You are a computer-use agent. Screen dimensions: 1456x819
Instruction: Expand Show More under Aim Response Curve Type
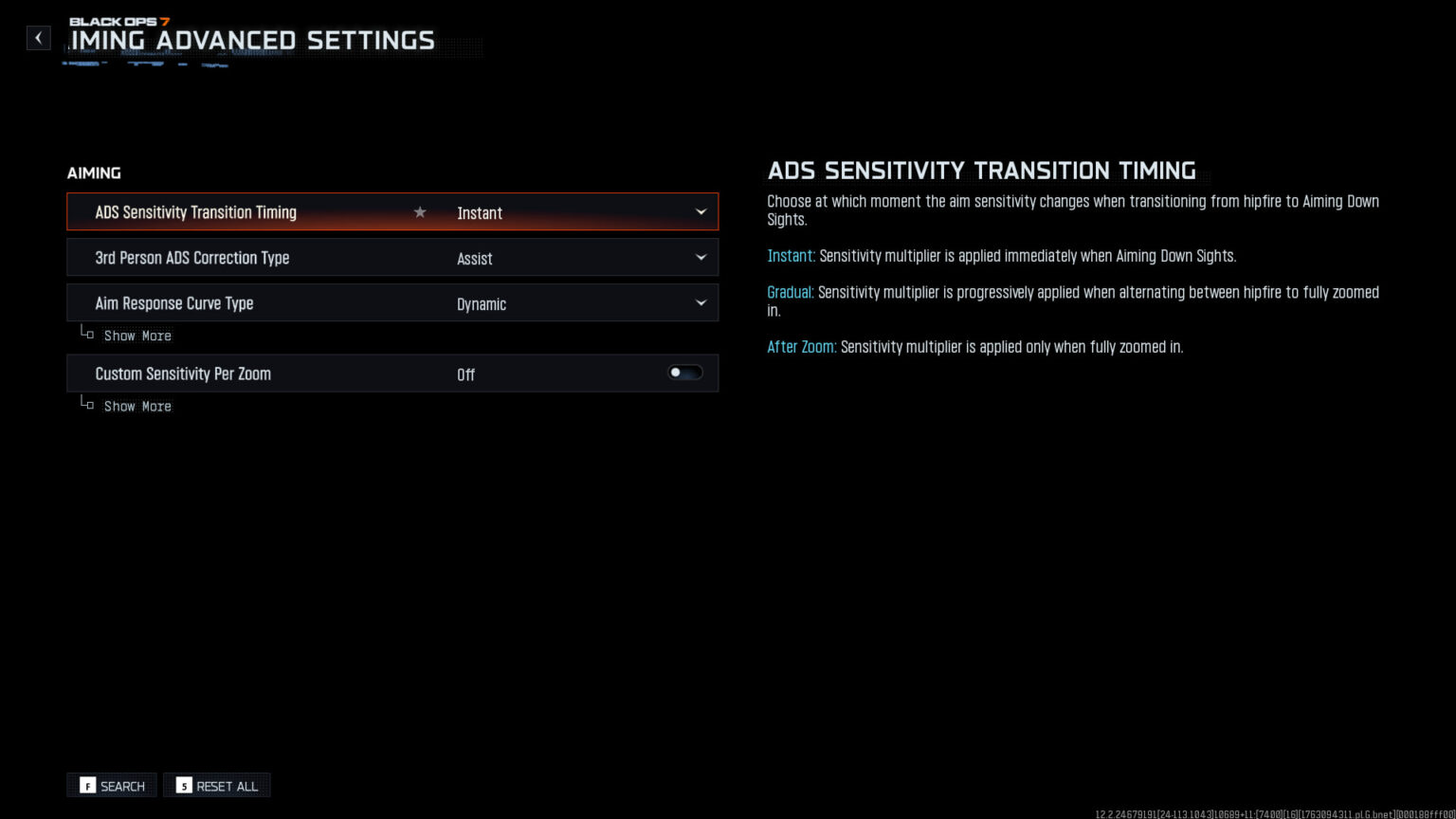[137, 336]
